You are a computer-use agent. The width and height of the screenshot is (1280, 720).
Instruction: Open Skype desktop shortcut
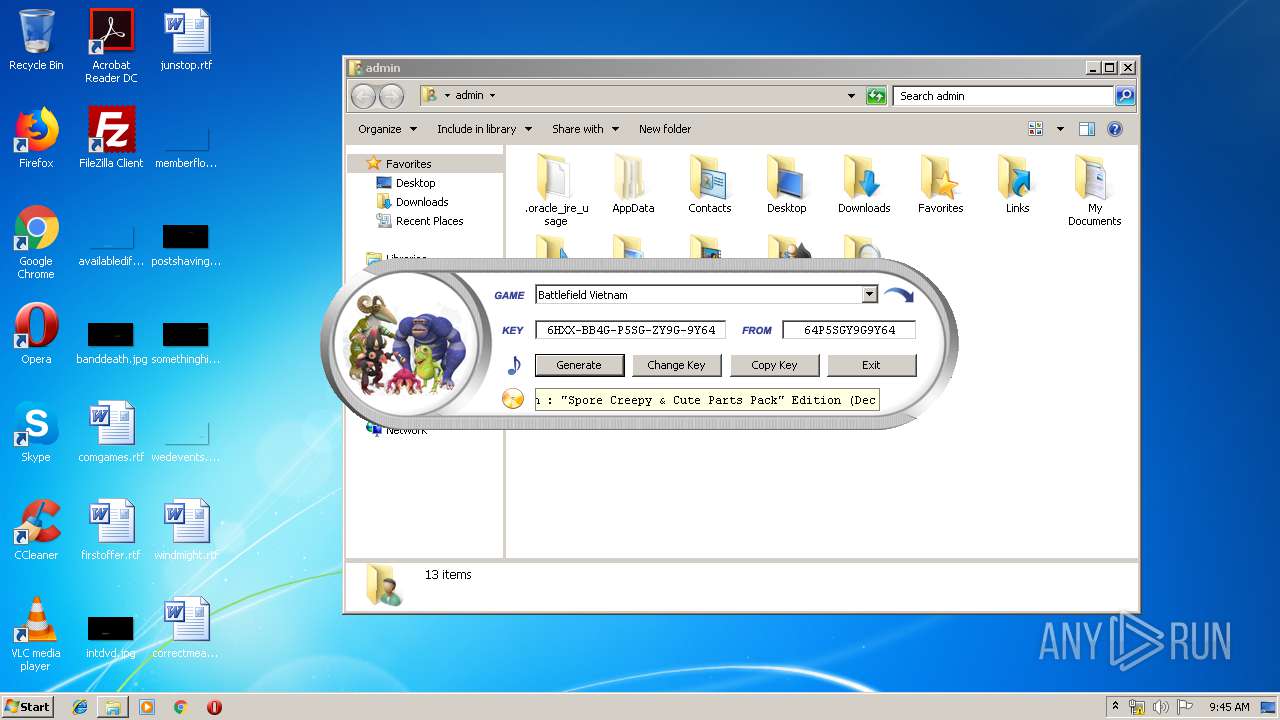(36, 432)
